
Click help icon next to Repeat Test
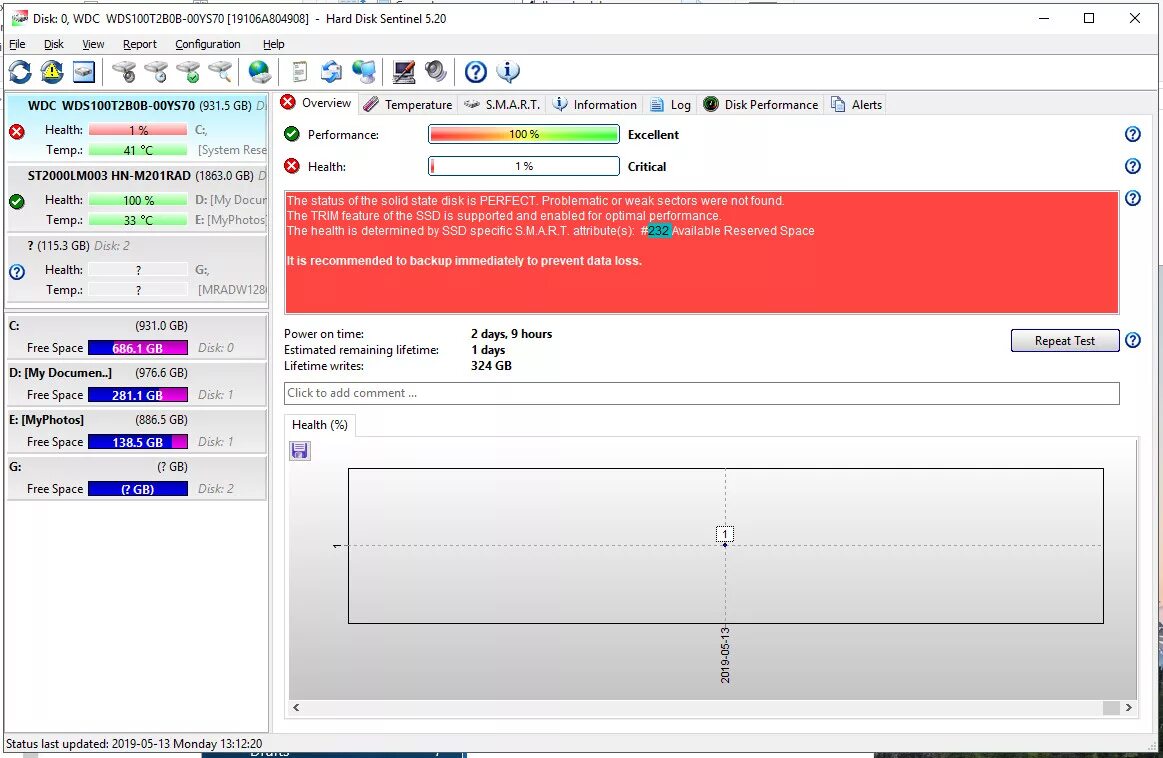tap(1133, 340)
